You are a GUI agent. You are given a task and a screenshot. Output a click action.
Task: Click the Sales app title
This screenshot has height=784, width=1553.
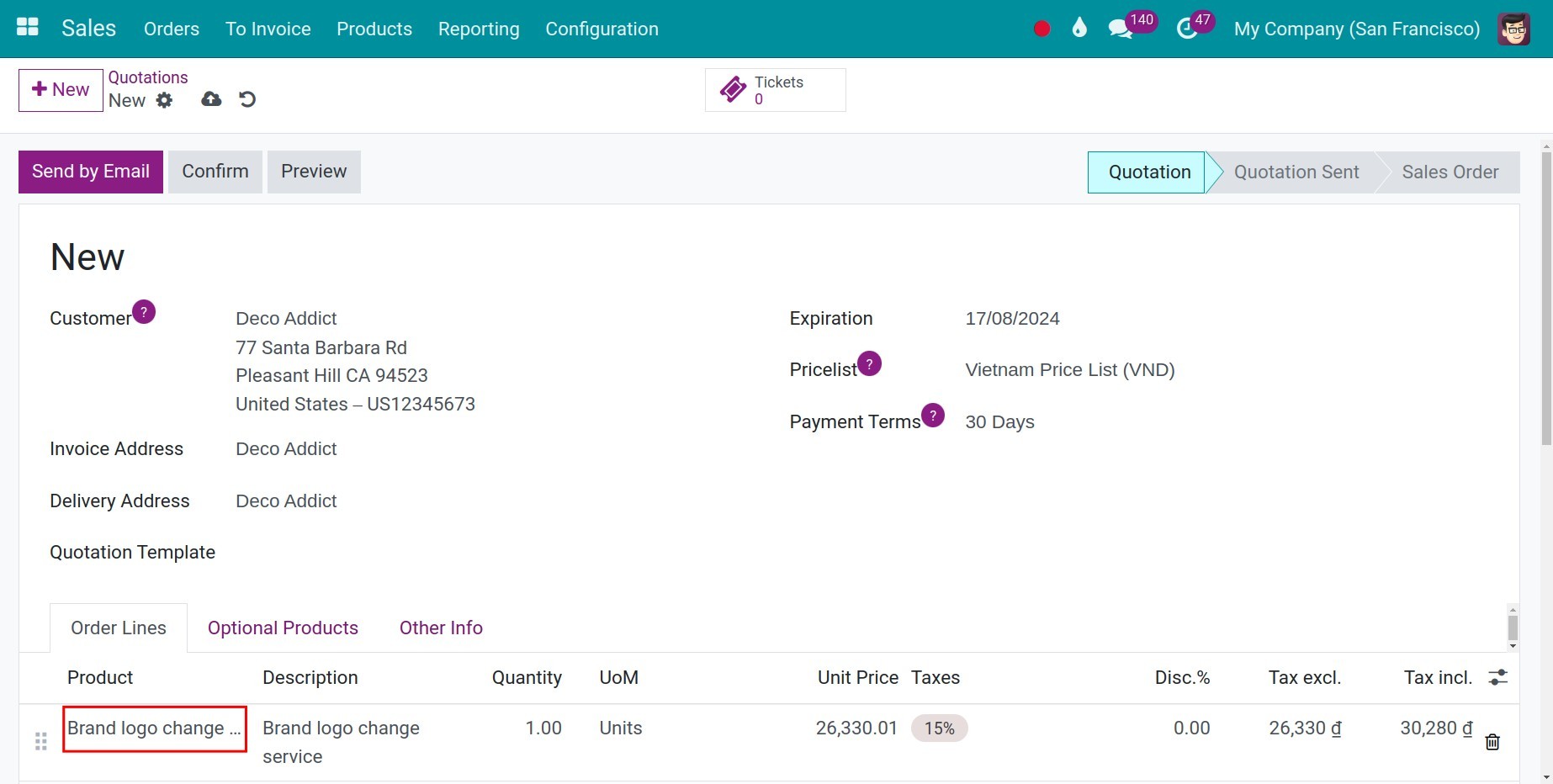tap(89, 29)
